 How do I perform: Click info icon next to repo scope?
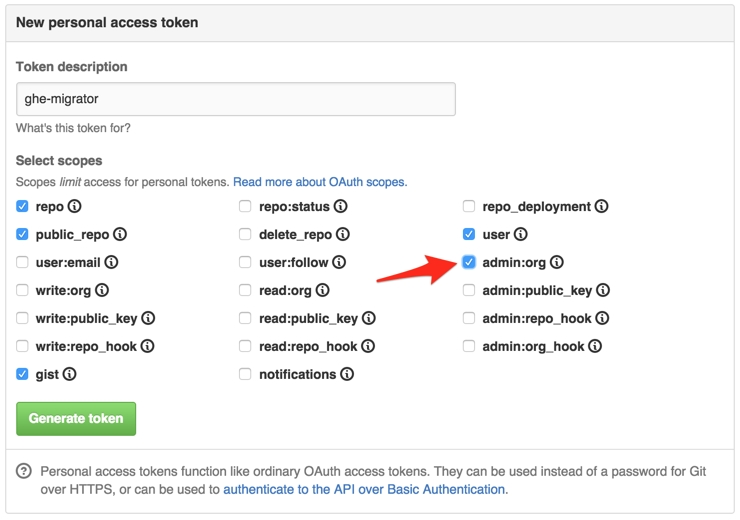(75, 207)
